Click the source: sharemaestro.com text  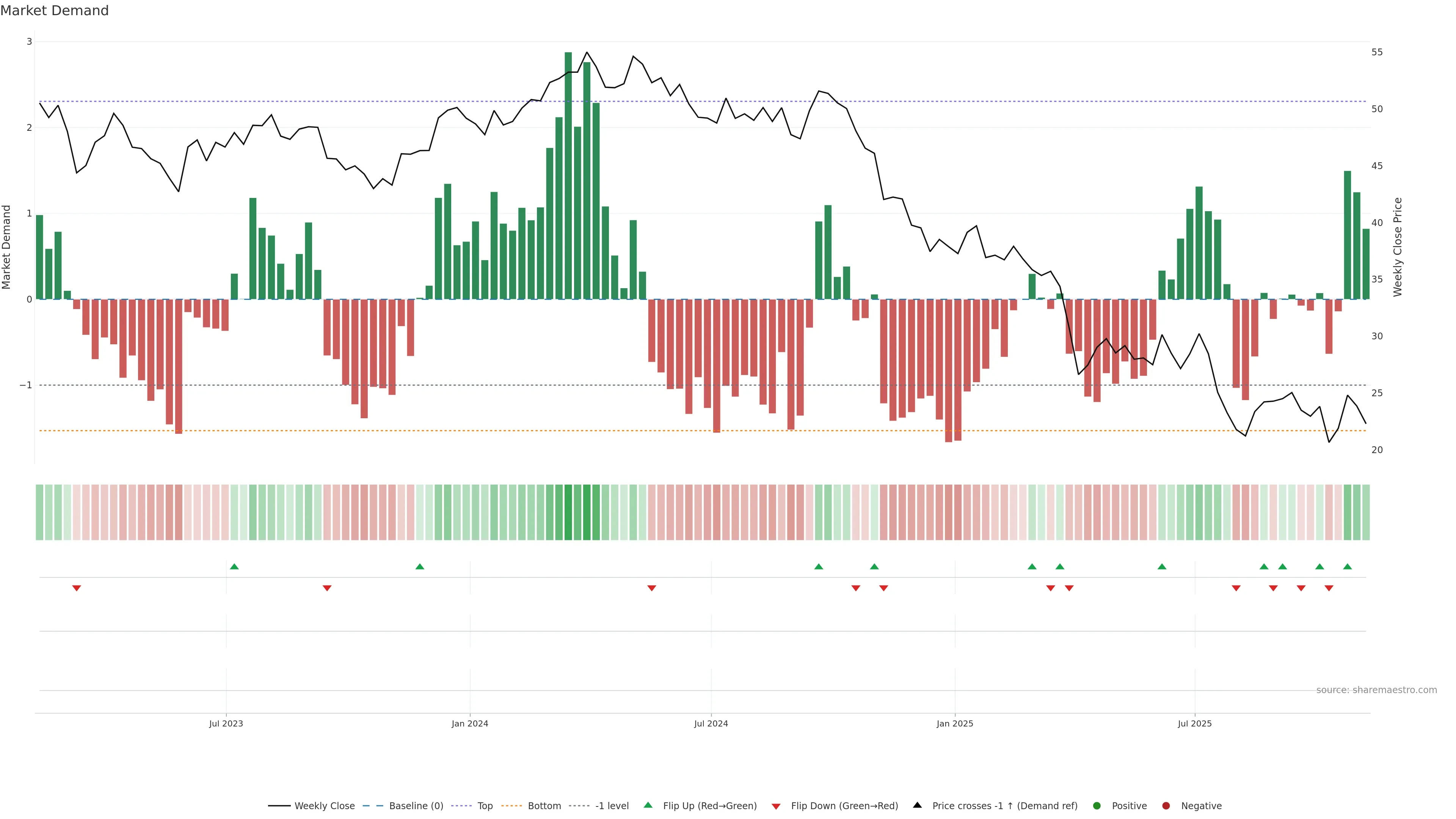pos(1376,690)
